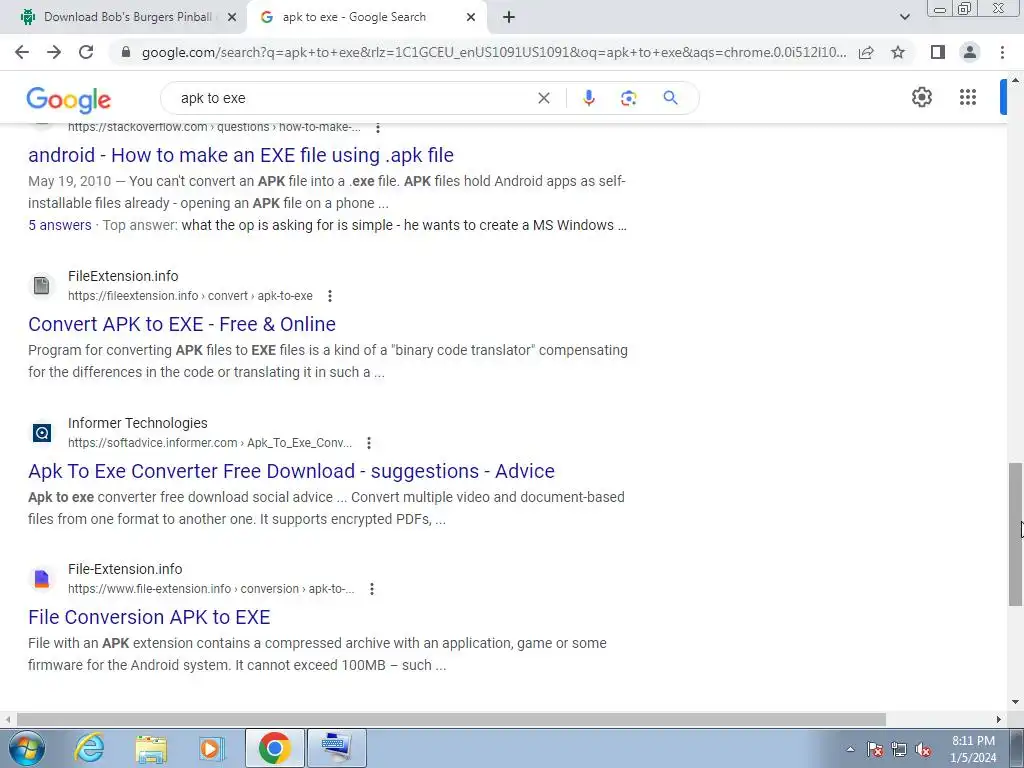Open Apk To Exe Converter Free Download result
This screenshot has width=1024, height=768.
click(291, 472)
